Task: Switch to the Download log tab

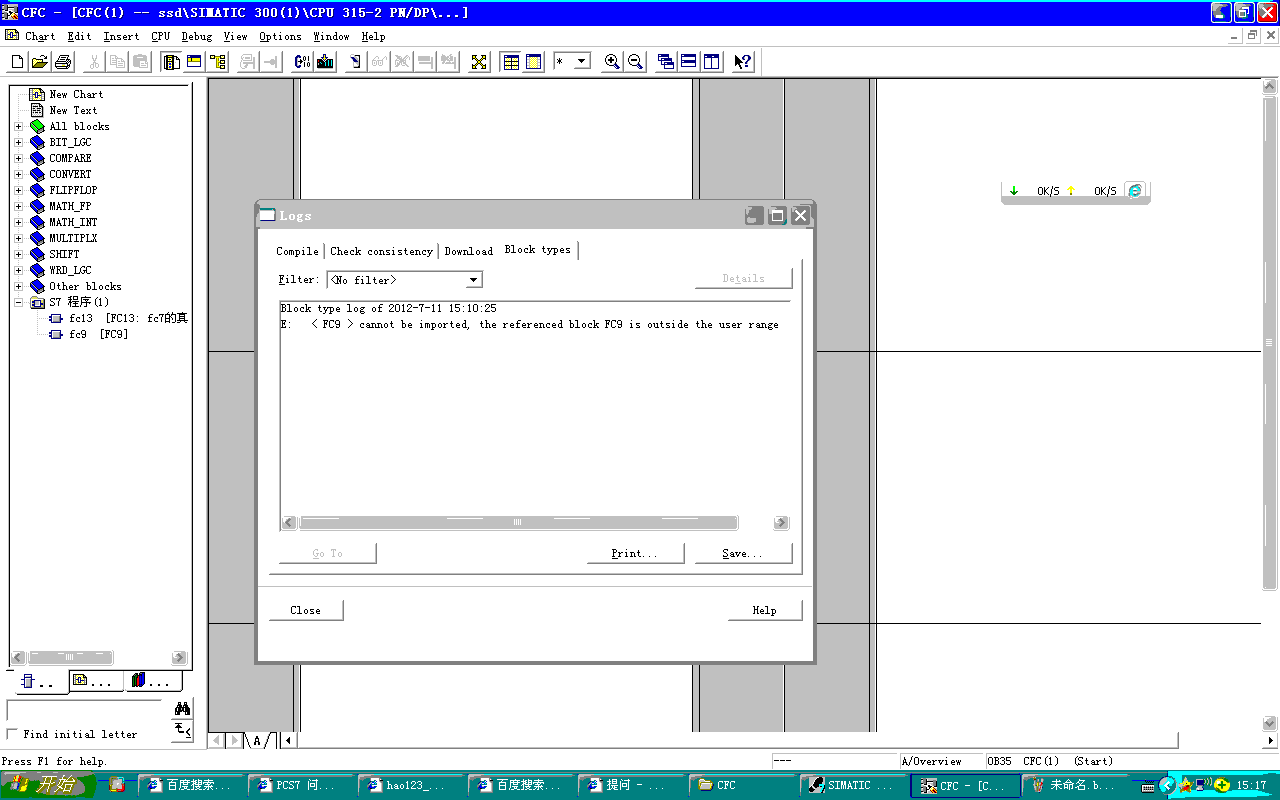Action: 468,251
